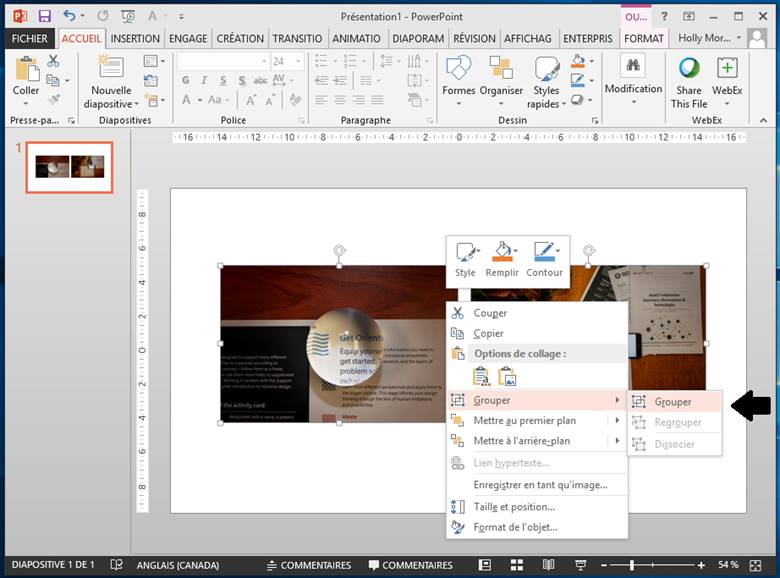Expand the Mettre au premier plan submenu
The image size is (780, 578).
tap(617, 421)
